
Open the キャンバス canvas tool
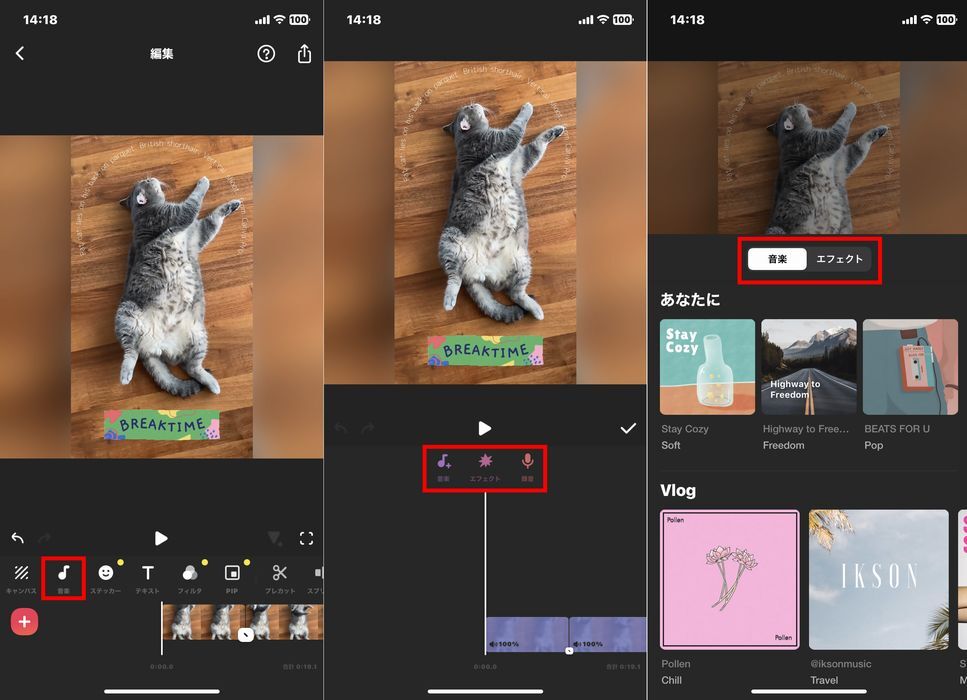point(21,577)
